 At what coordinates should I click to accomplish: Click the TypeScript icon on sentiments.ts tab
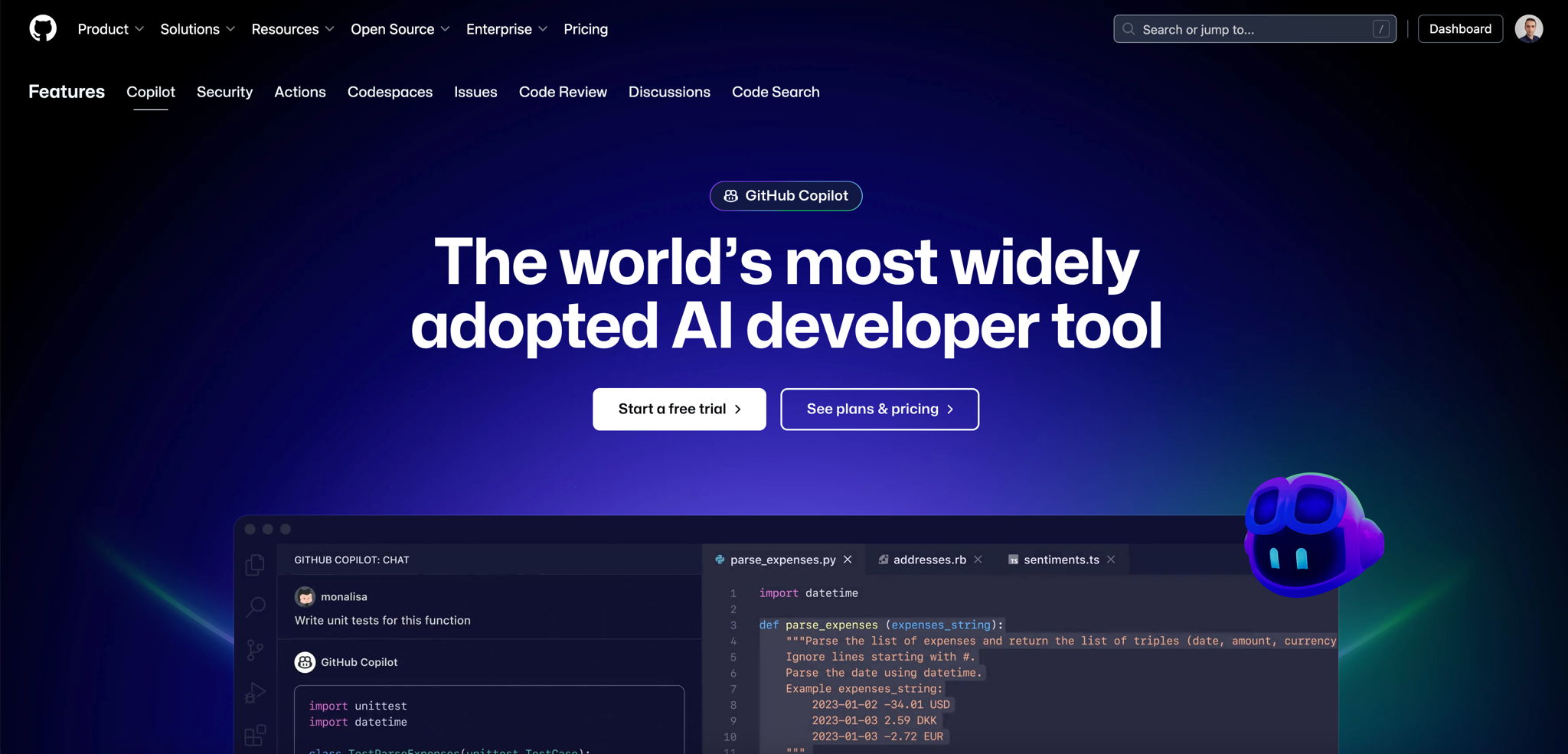point(1014,560)
